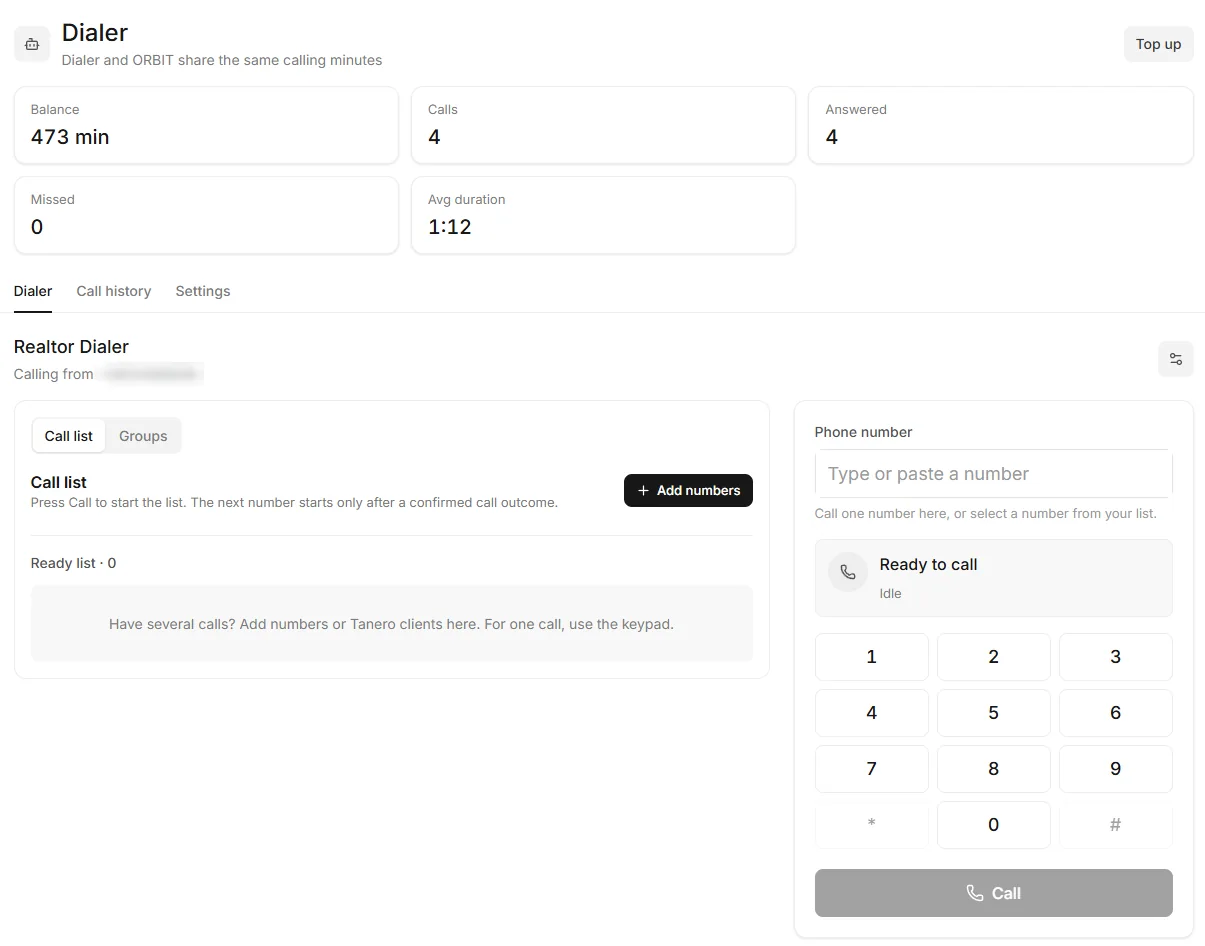
Task: Tap keypad digit 8
Action: pos(994,769)
